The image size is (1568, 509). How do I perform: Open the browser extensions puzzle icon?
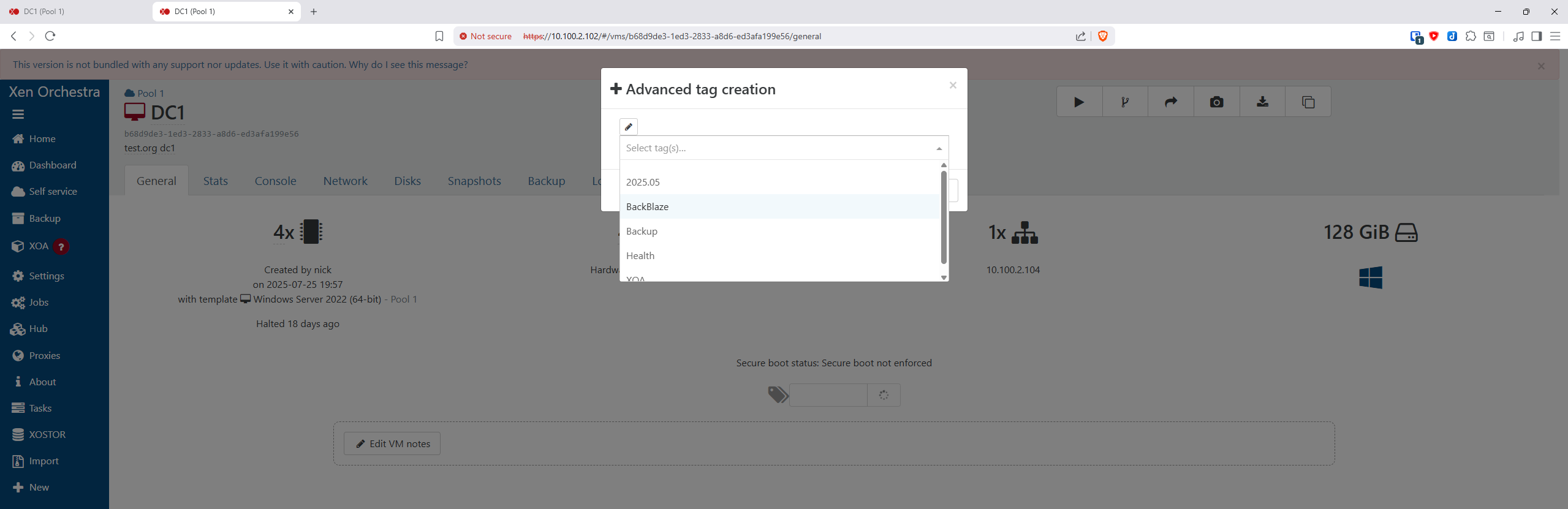click(x=1471, y=36)
